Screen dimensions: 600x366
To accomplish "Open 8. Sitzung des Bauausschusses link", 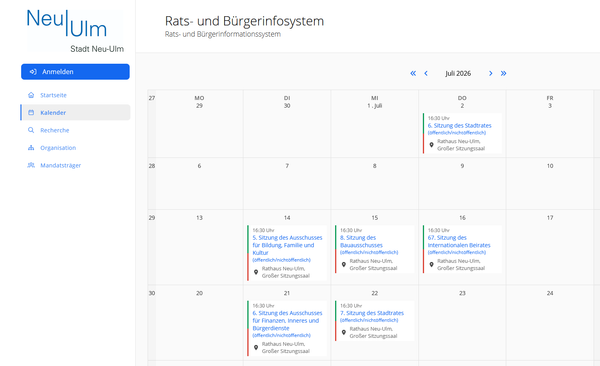I will pyautogui.click(x=361, y=241).
